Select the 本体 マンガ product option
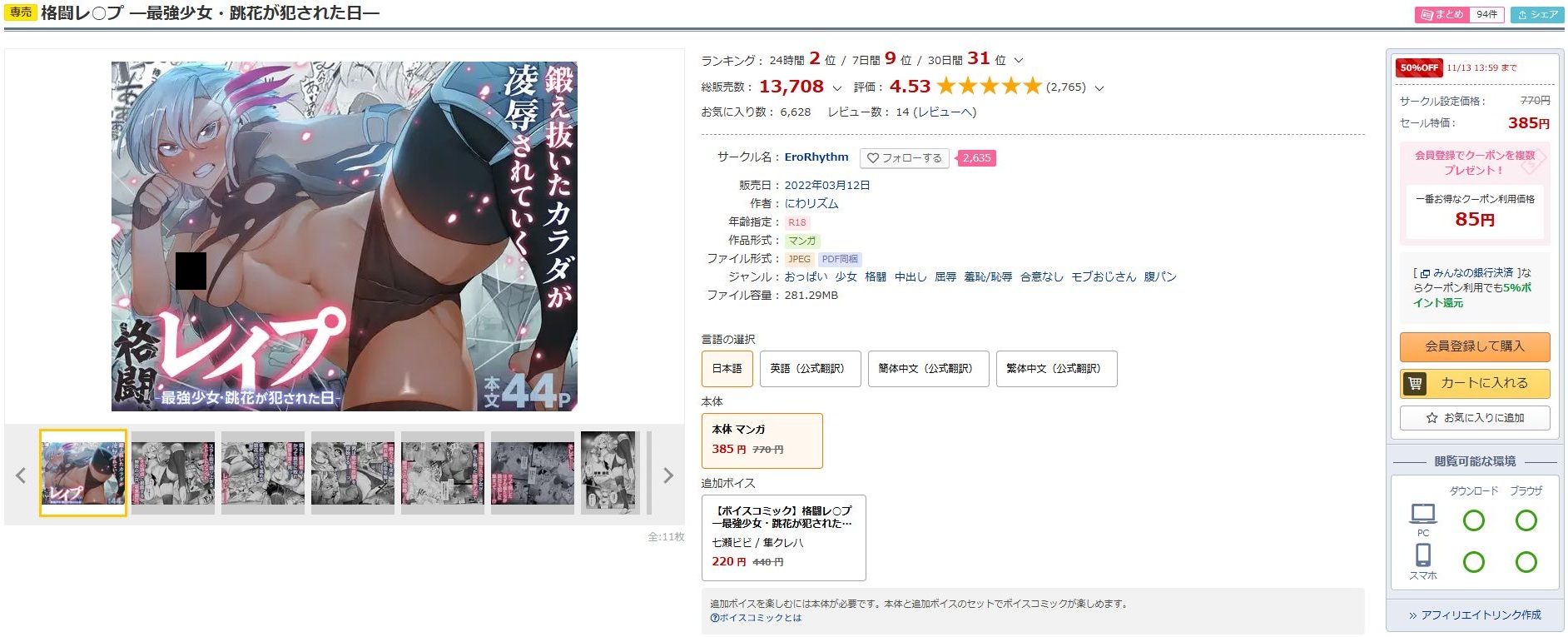The height and width of the screenshot is (637, 1568). (x=762, y=440)
